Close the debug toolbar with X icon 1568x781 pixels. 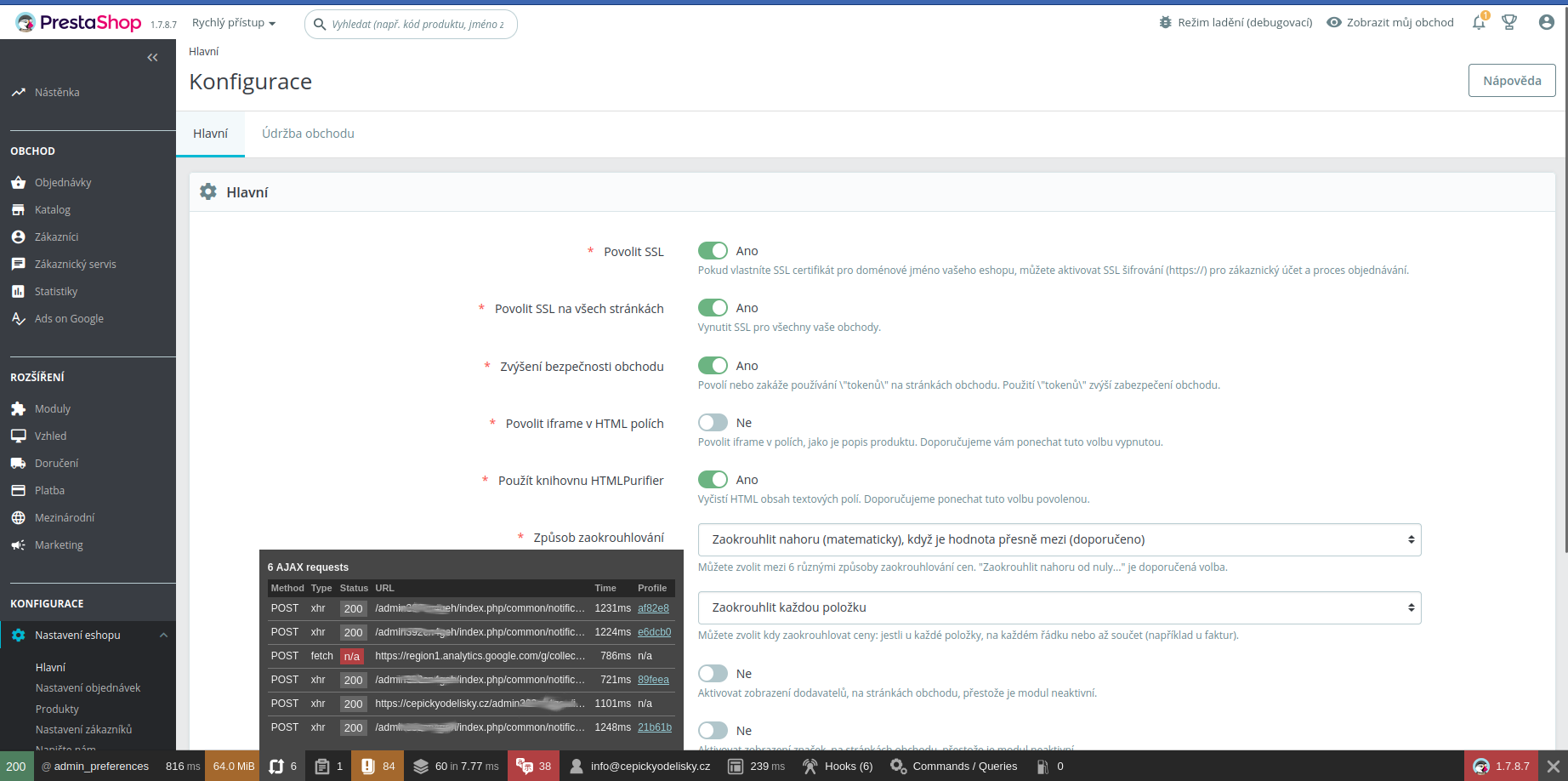[x=1553, y=767]
